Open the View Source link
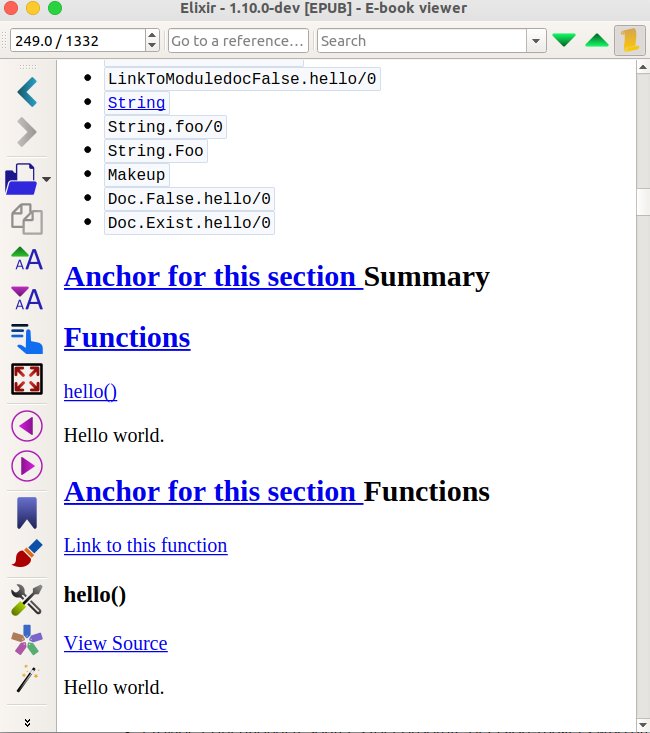Viewport: 650px width, 733px height. (116, 643)
